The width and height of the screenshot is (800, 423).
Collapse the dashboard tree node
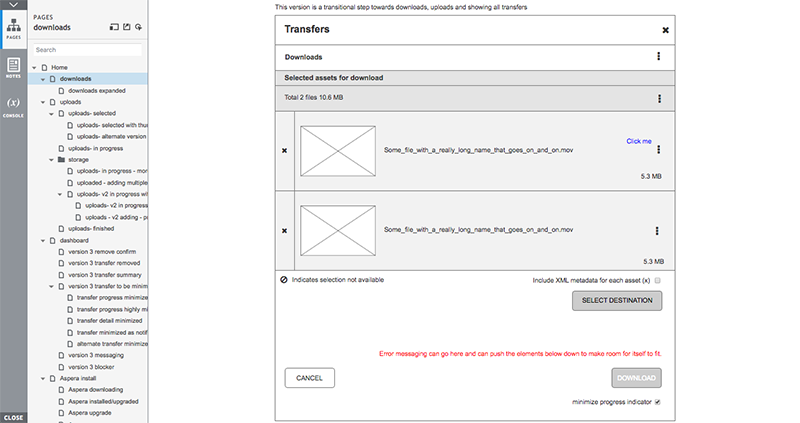(42, 240)
